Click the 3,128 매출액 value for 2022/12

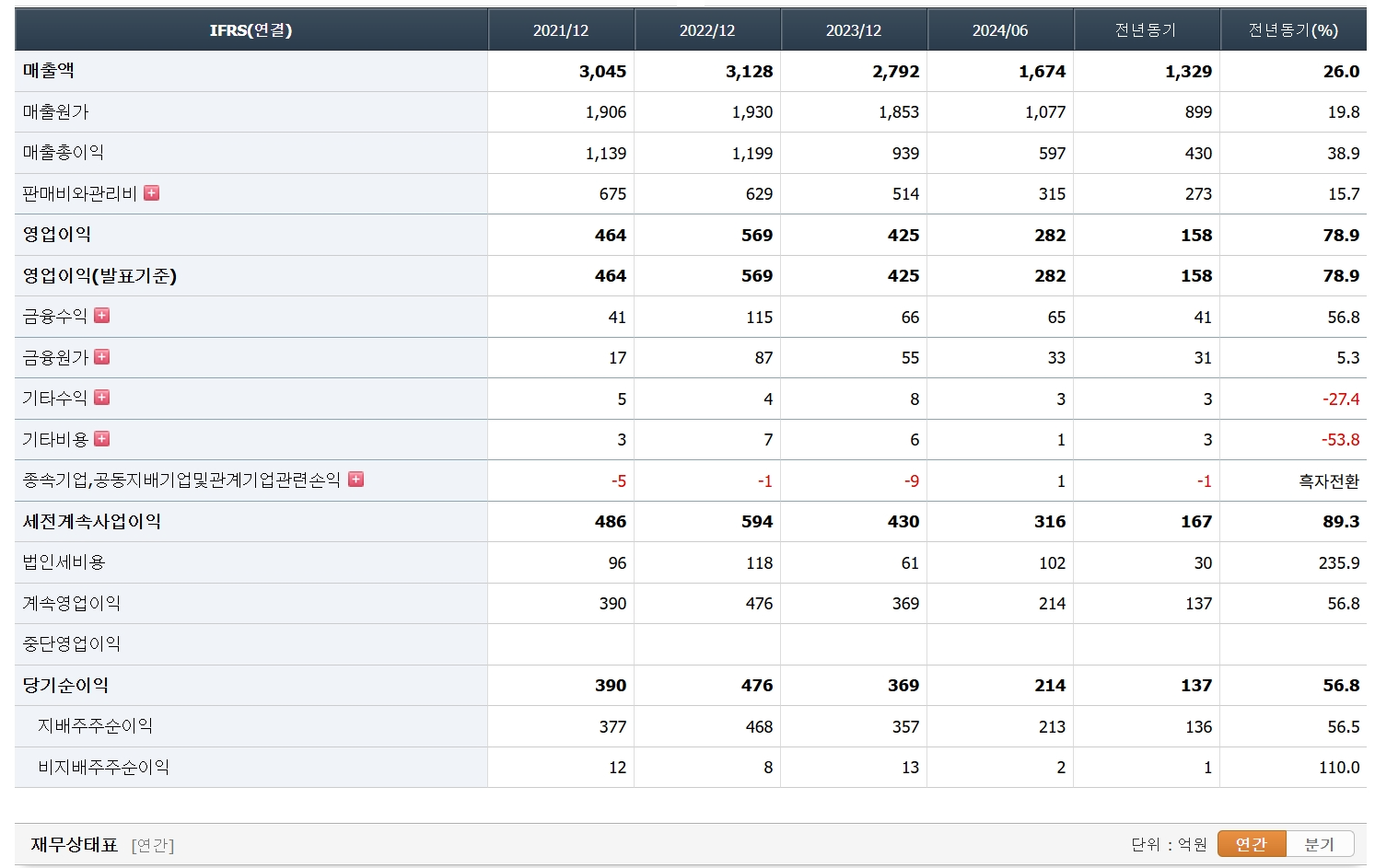[x=750, y=72]
